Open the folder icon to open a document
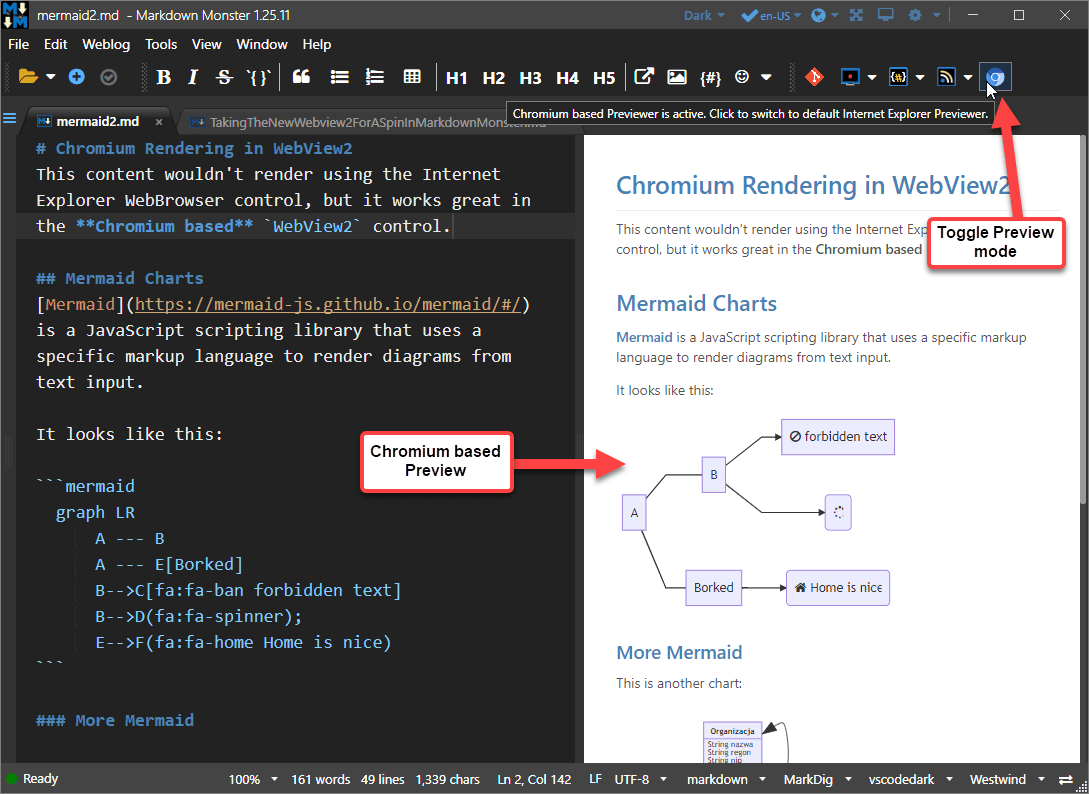The height and width of the screenshot is (794, 1089). (x=28, y=76)
